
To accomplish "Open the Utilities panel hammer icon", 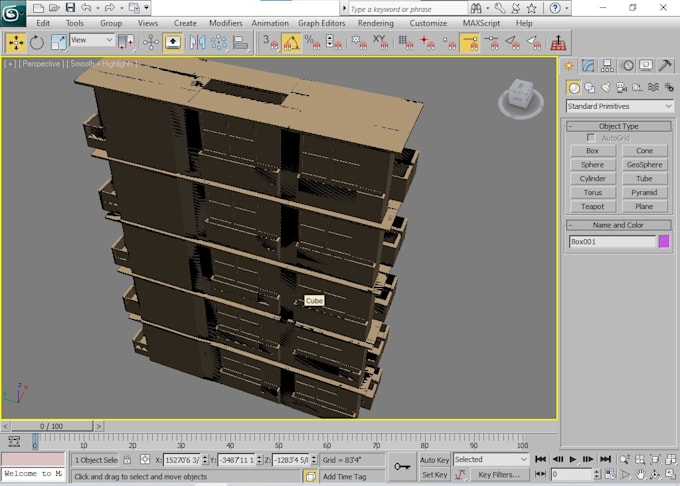I will [x=668, y=66].
